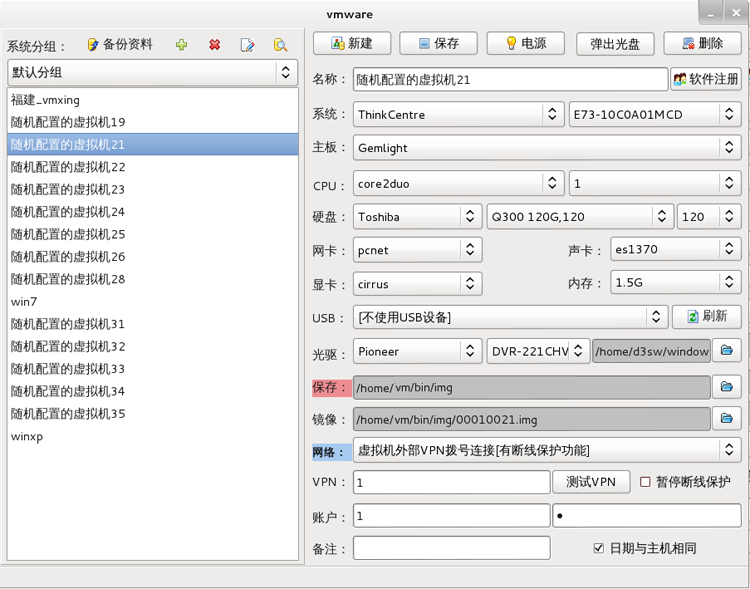This screenshot has height=589, width=750.
Task: Click the 弹出光盘 eject disc button
Action: click(x=615, y=44)
